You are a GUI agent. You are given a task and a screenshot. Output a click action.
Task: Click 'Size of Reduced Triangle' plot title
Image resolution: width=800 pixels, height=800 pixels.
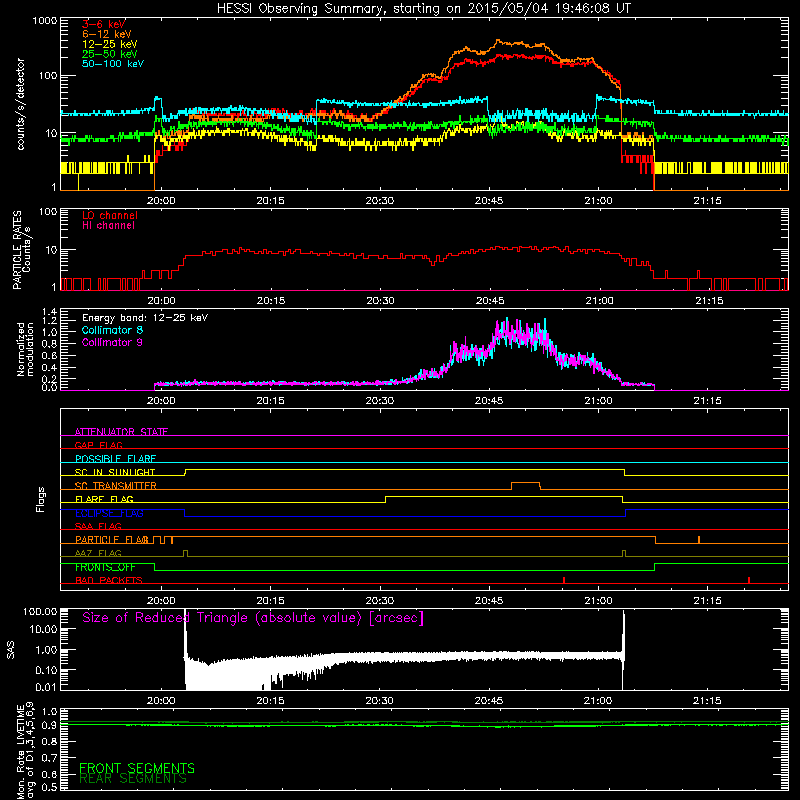(253, 618)
